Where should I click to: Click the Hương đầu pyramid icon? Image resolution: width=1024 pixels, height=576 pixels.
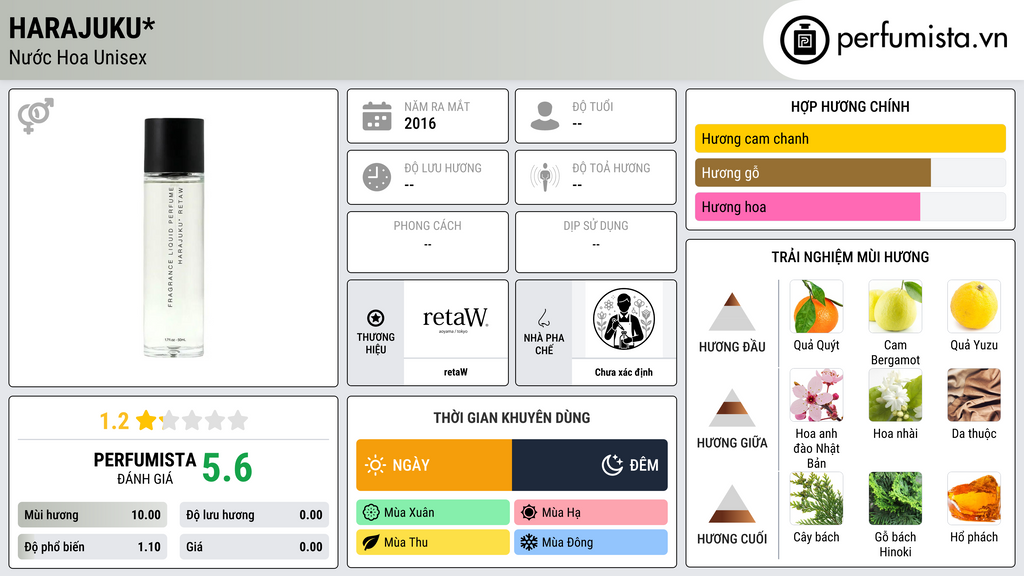point(732,312)
